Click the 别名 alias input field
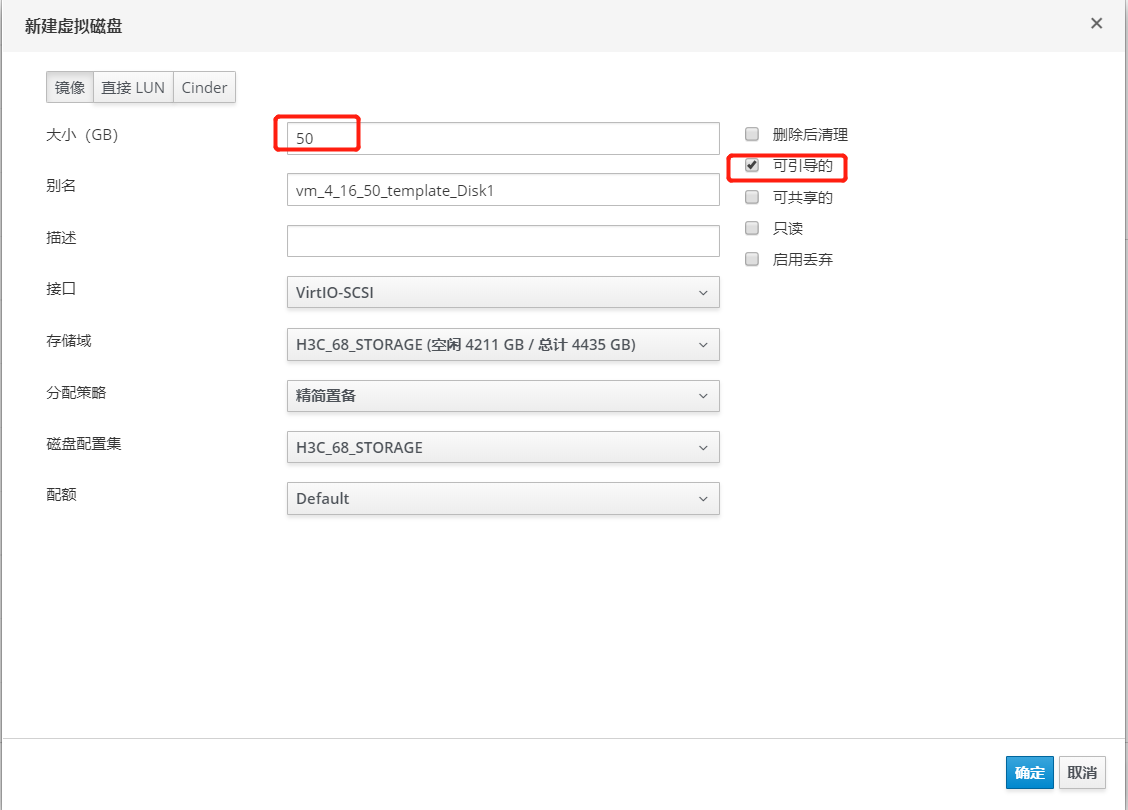 coord(502,190)
